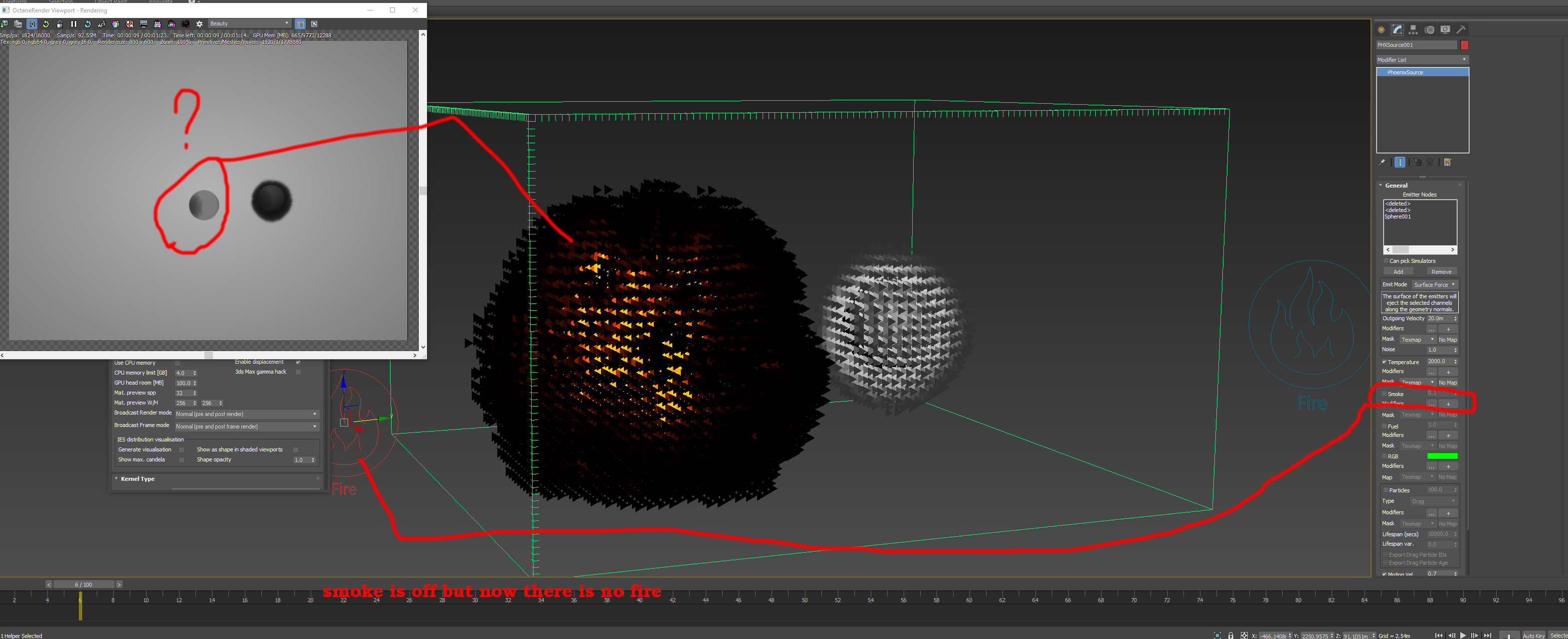
Task: Click the lock viewport icon
Action: (x=60, y=24)
